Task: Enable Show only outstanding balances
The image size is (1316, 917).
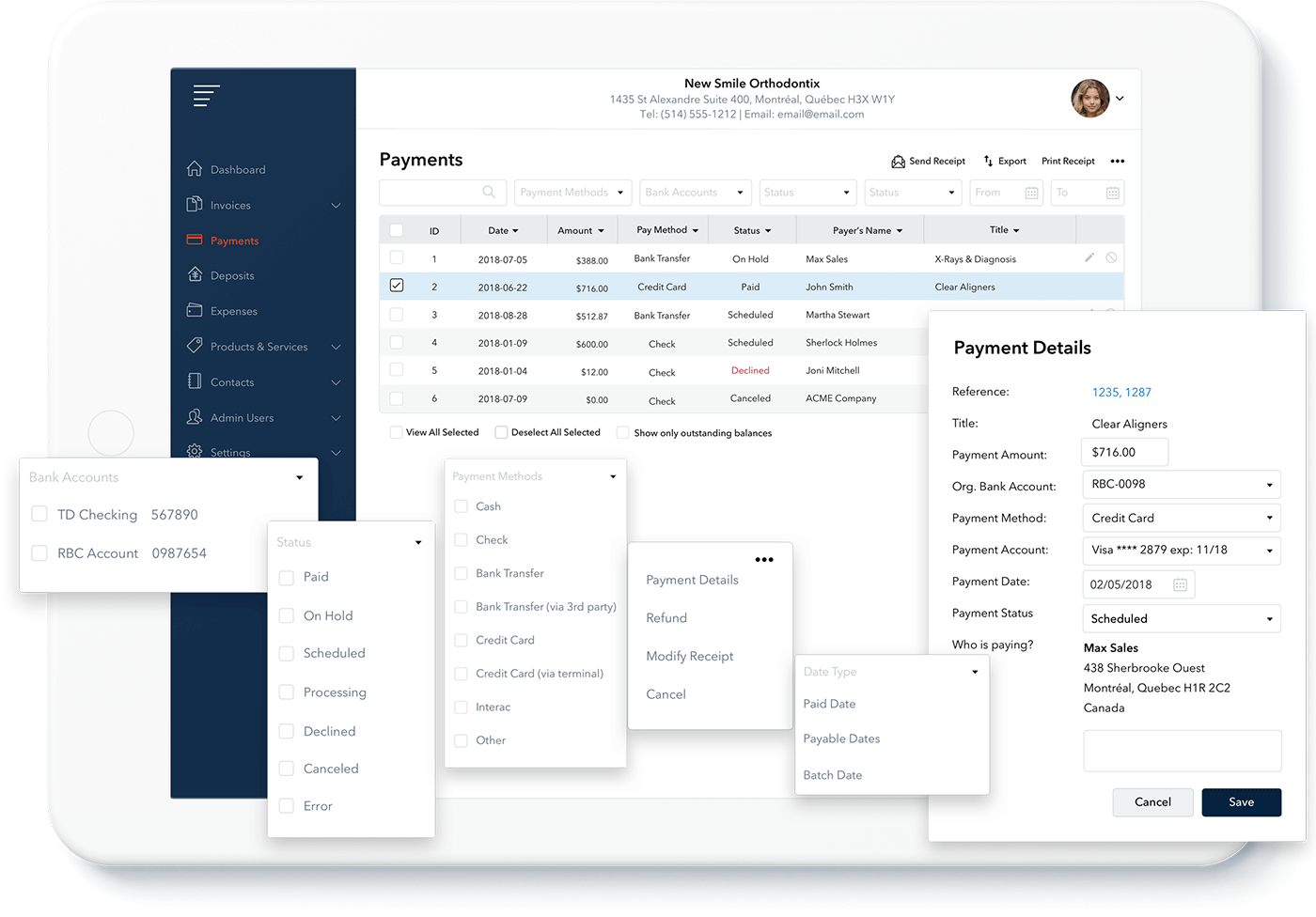Action: [x=622, y=432]
